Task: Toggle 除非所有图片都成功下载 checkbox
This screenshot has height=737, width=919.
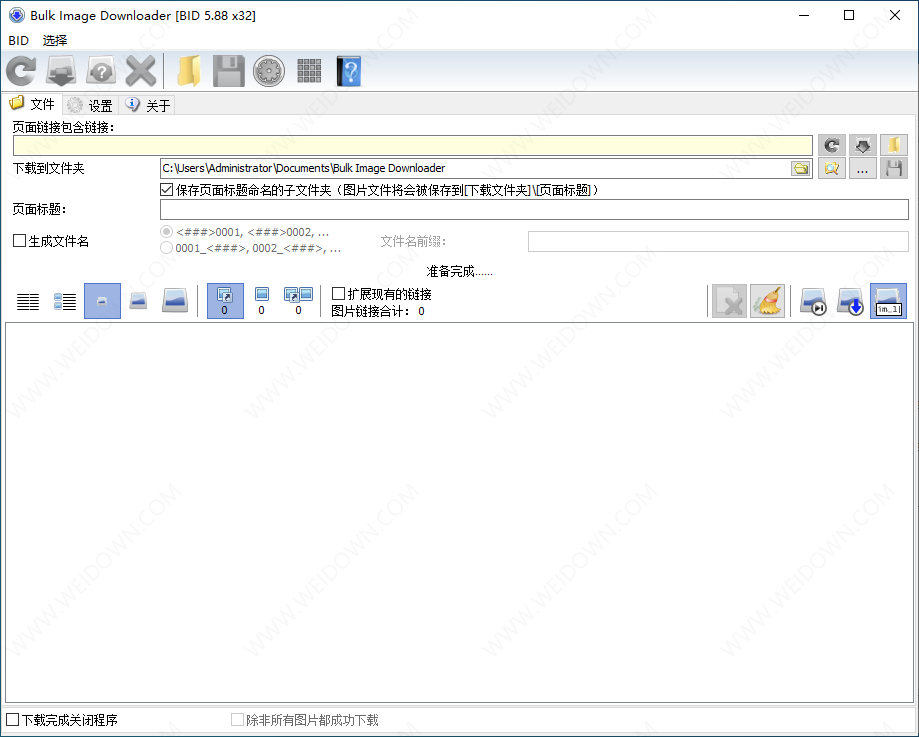Action: 237,719
